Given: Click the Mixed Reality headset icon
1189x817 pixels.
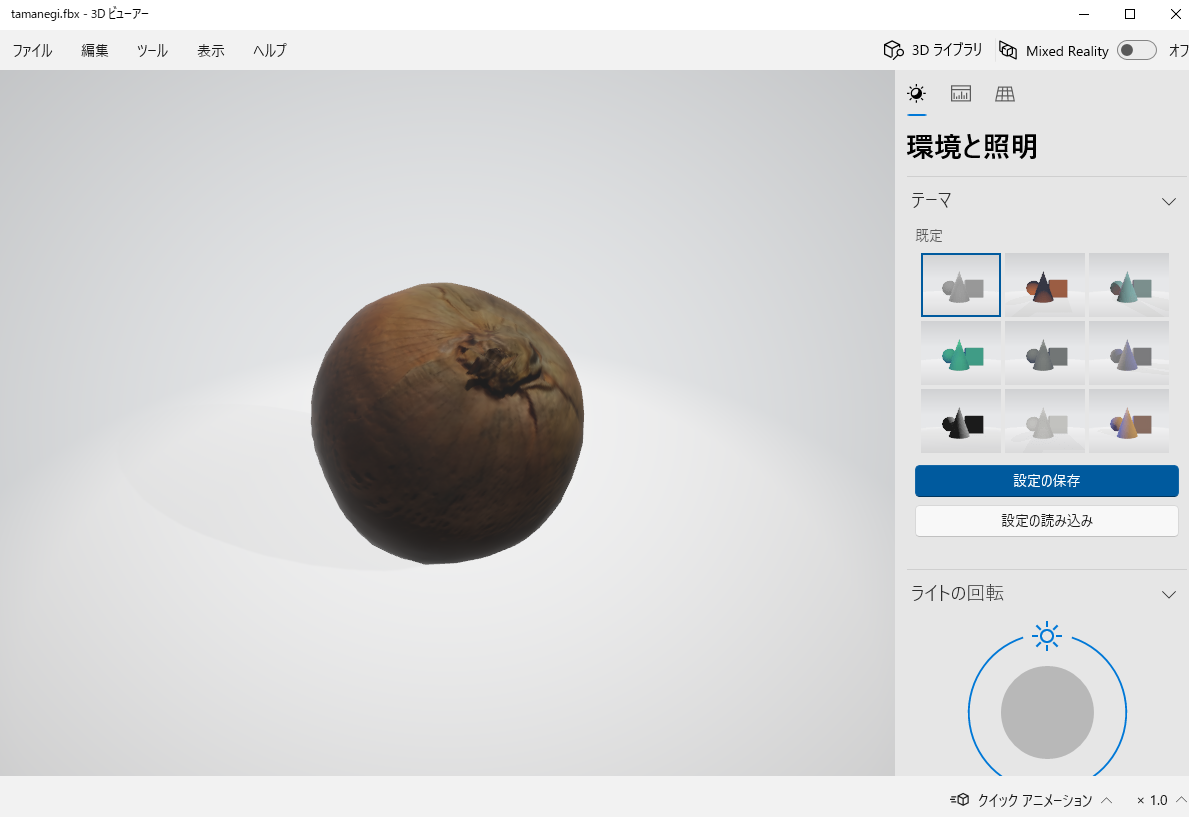Looking at the screenshot, I should 1009,50.
